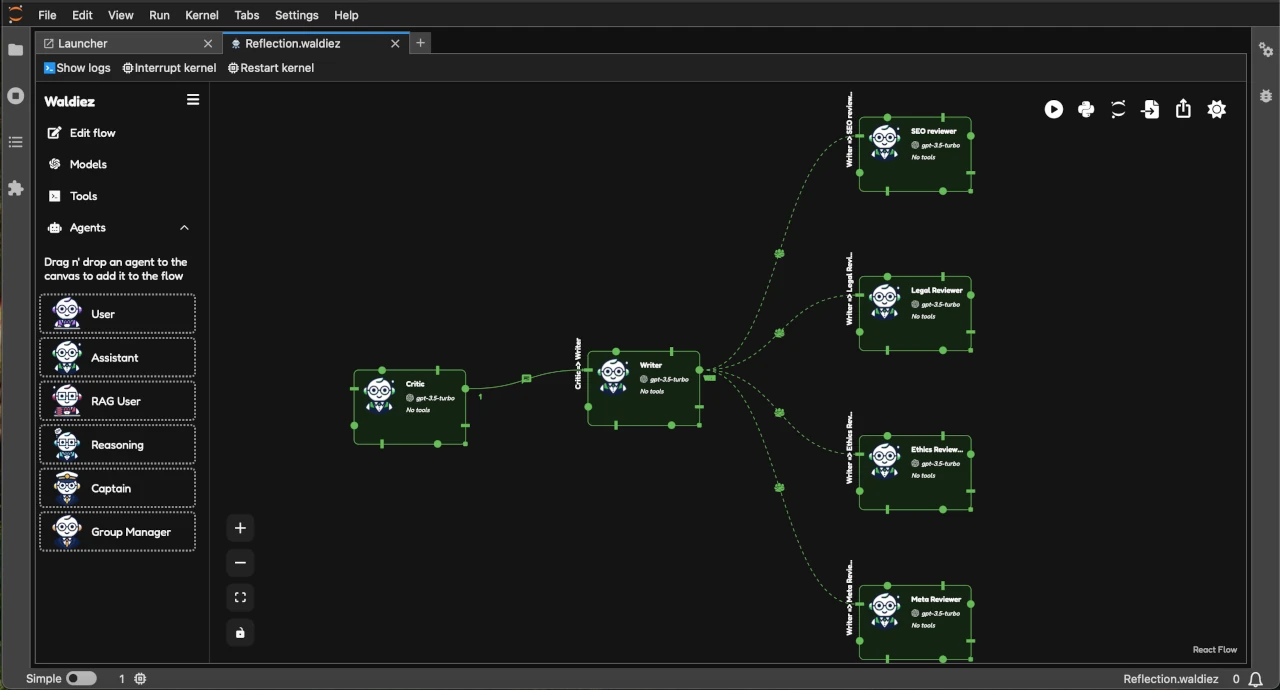This screenshot has width=1280, height=690.
Task: Zoom out using the minus control
Action: [x=239, y=562]
